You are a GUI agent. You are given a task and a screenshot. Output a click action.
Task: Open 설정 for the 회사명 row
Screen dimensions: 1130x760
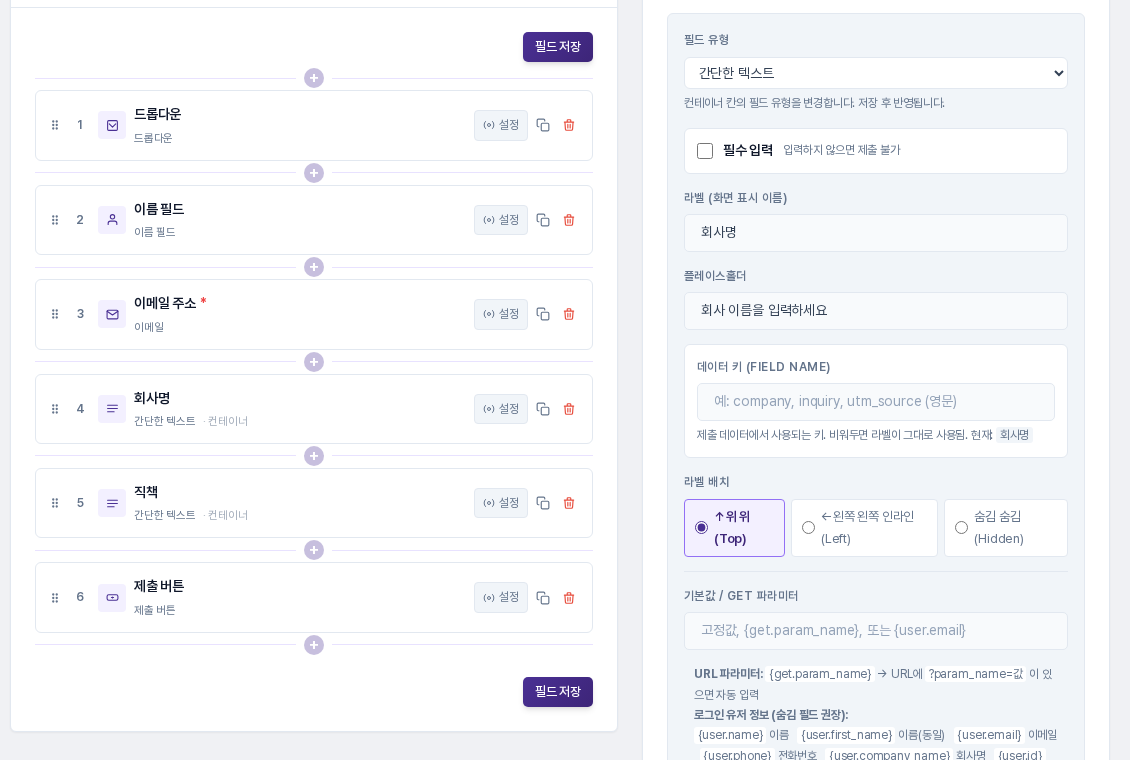click(501, 409)
